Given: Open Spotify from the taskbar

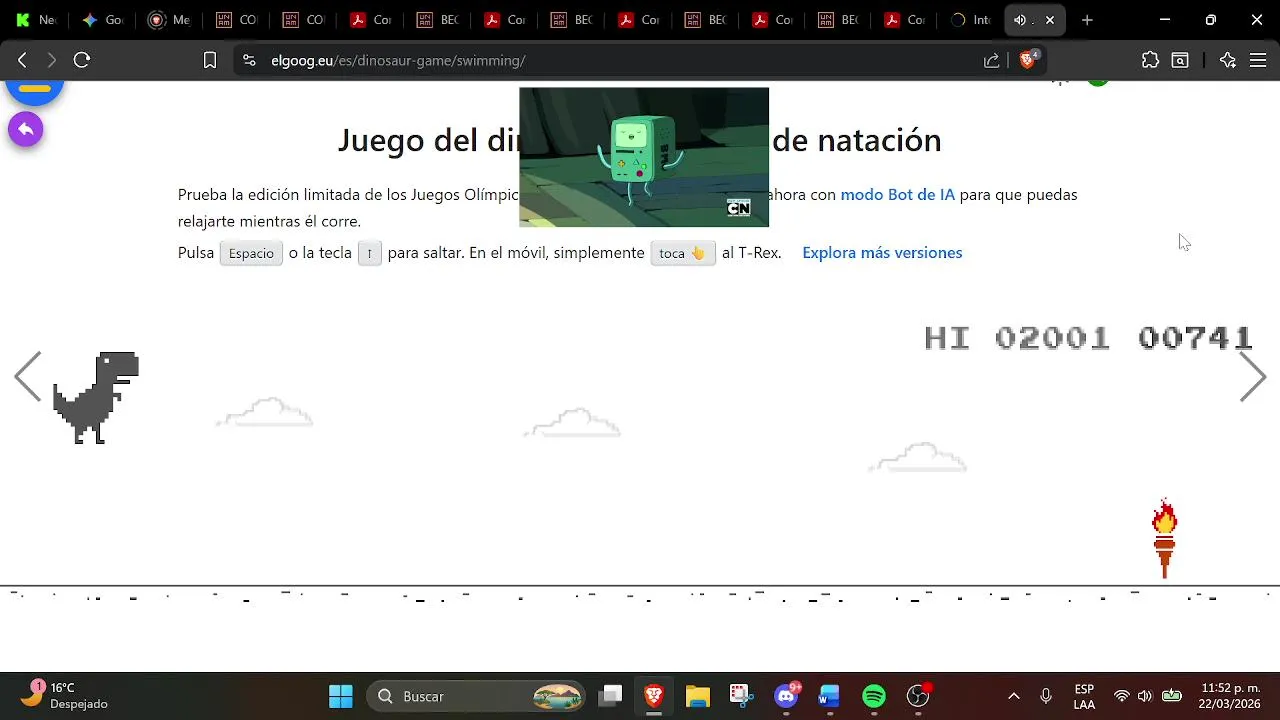Looking at the screenshot, I should (x=874, y=696).
